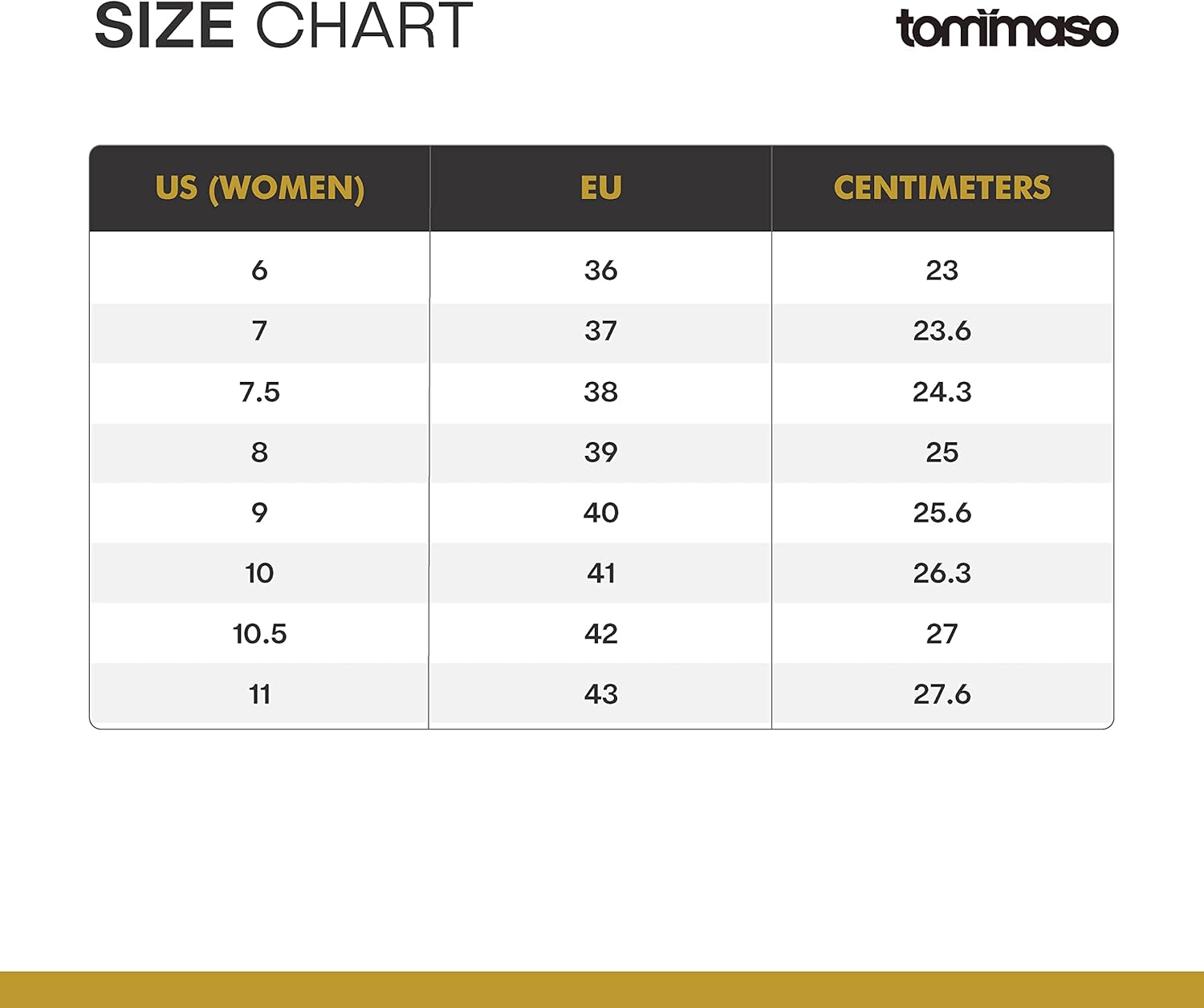Pick the EU size 41 cell
1204x1008 pixels.
tap(601, 573)
